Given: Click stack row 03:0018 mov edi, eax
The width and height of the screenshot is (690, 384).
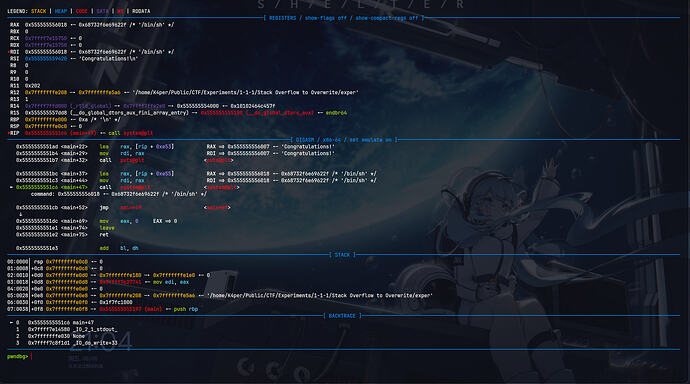Looking at the screenshot, I should 98,282.
